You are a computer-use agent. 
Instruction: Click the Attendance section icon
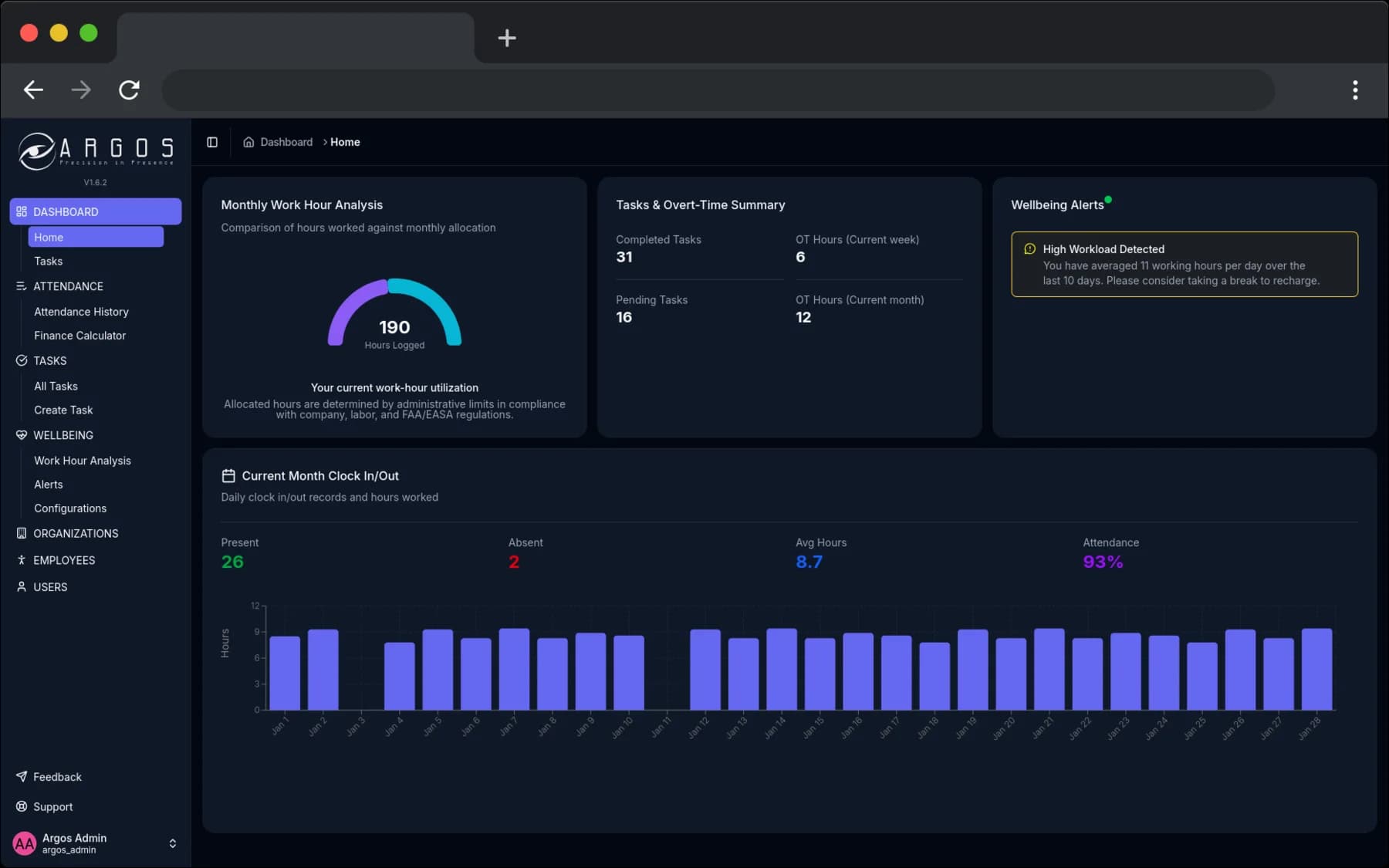(22, 286)
